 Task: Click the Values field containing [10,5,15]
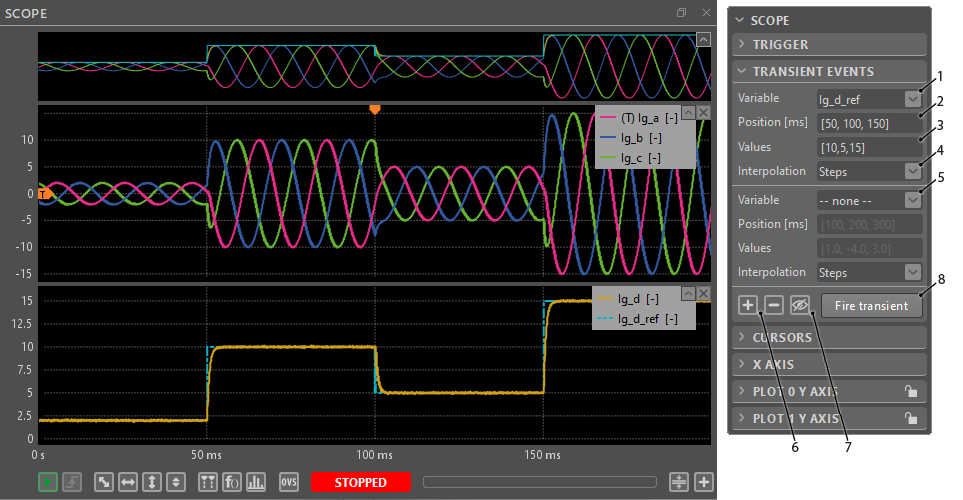867,147
